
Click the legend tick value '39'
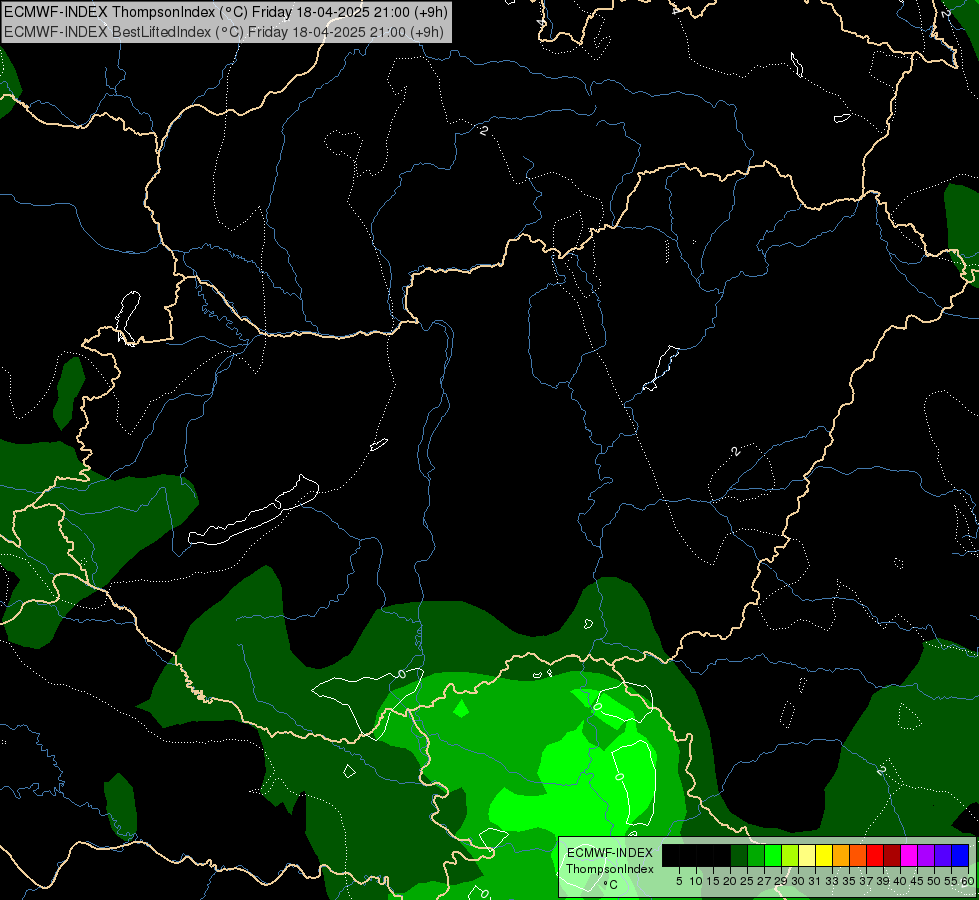(883, 881)
